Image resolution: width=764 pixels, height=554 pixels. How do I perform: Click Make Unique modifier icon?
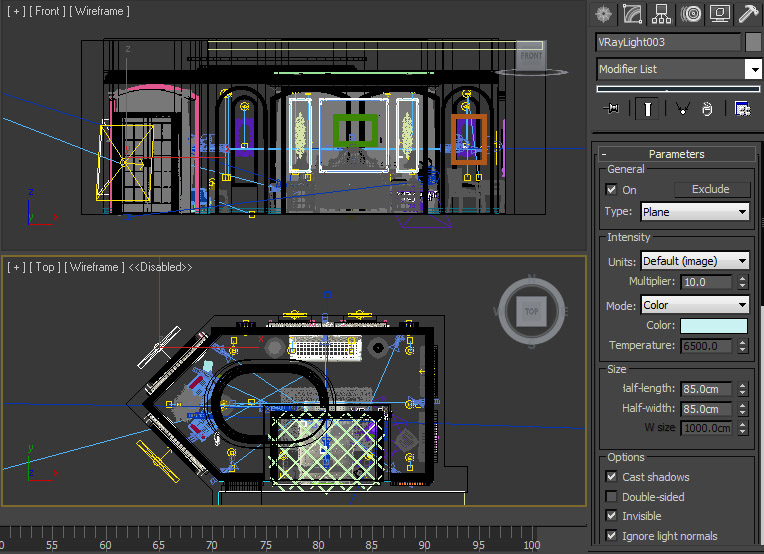click(681, 109)
